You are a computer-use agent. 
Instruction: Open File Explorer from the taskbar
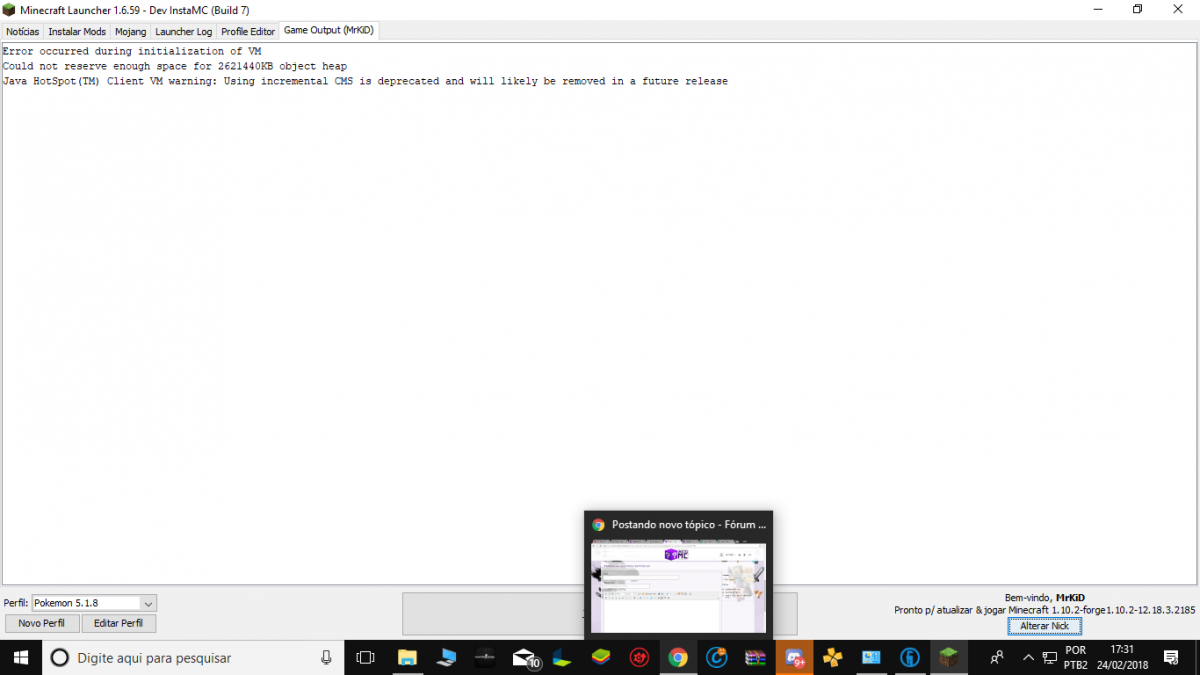click(407, 657)
